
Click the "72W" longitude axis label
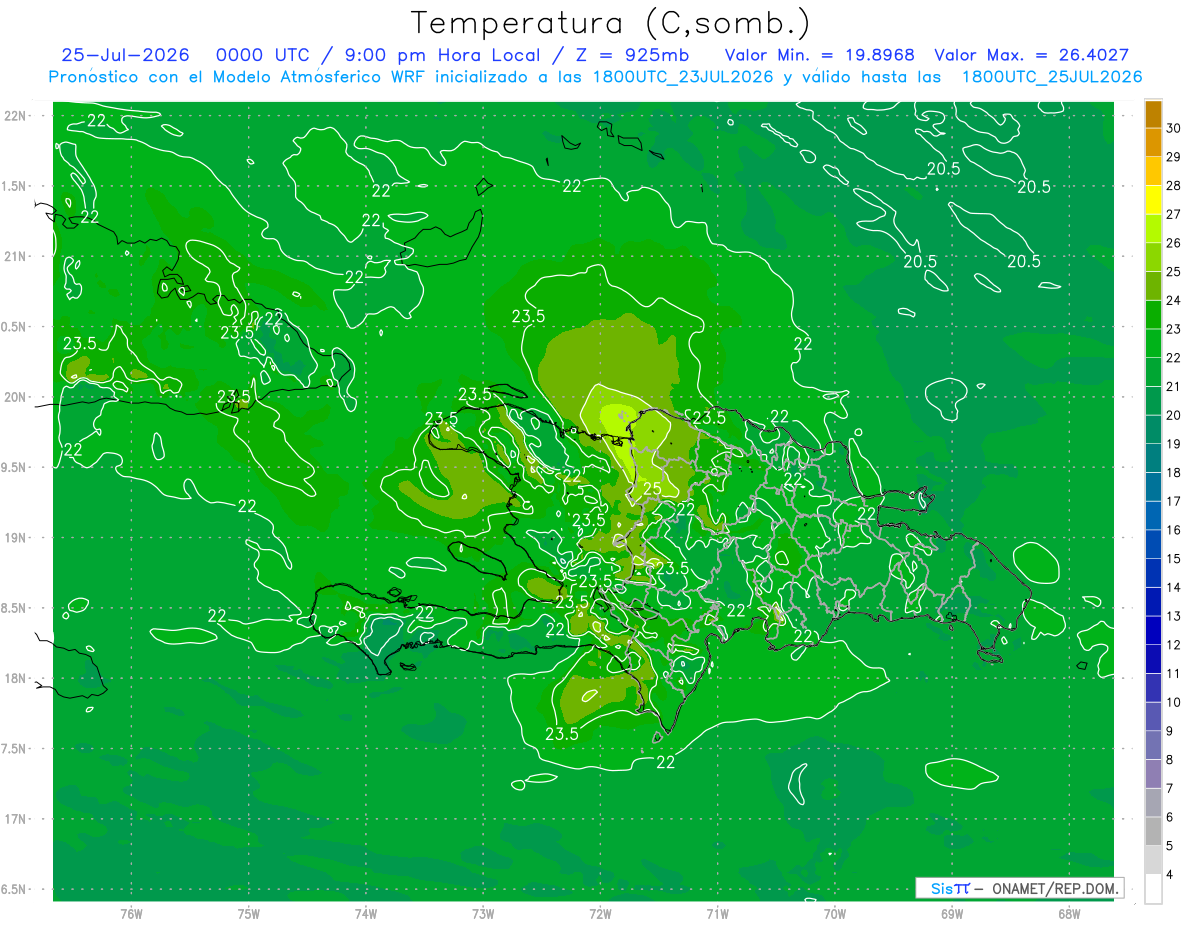point(600,913)
